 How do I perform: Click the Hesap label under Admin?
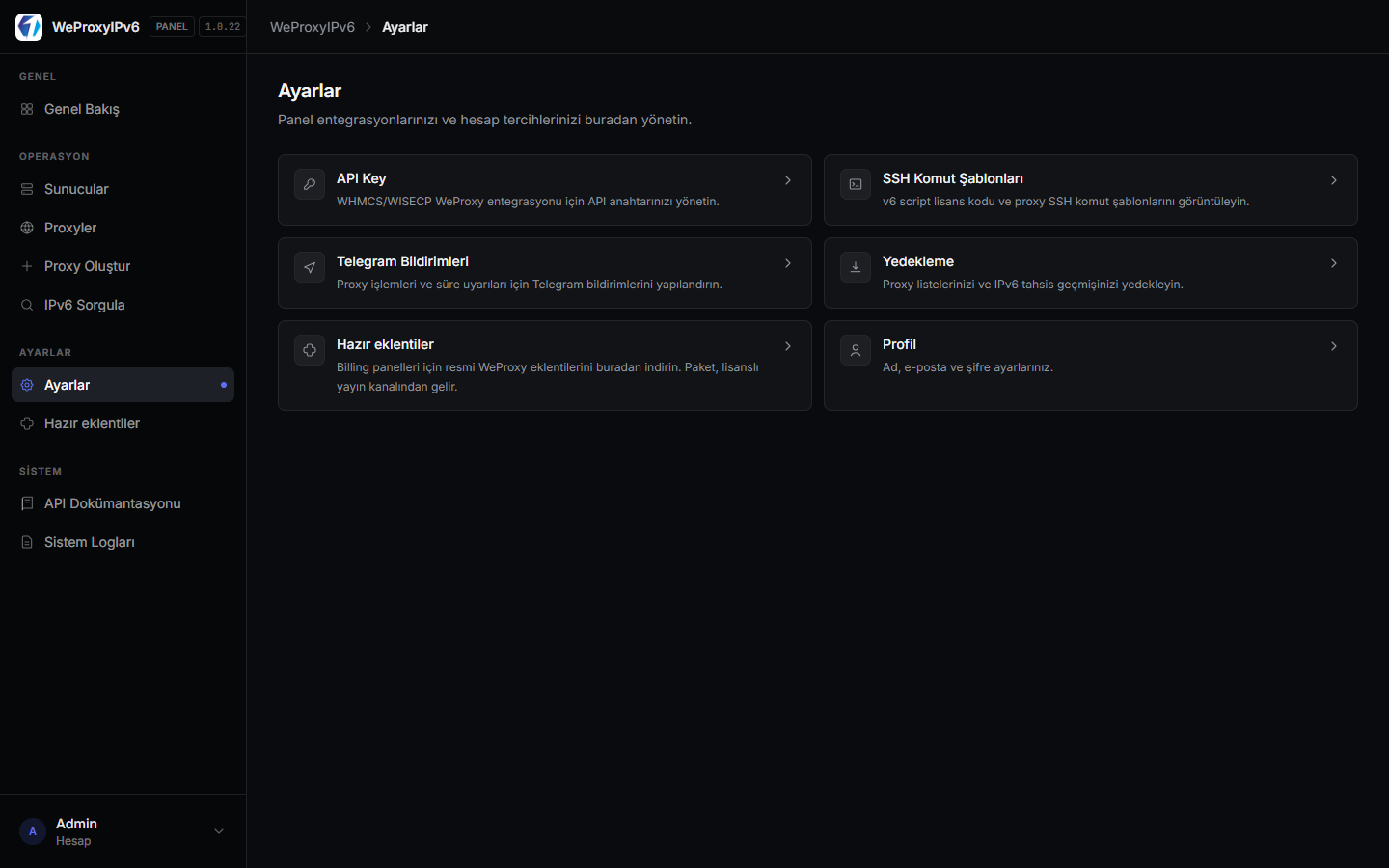coord(73,841)
